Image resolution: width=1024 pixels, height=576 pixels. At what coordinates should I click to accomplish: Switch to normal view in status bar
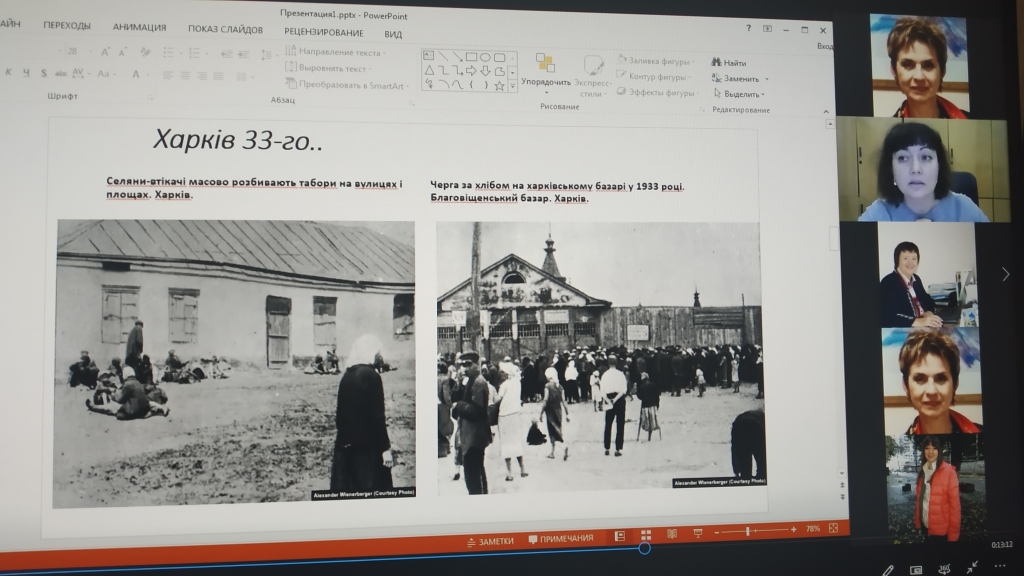coord(620,536)
